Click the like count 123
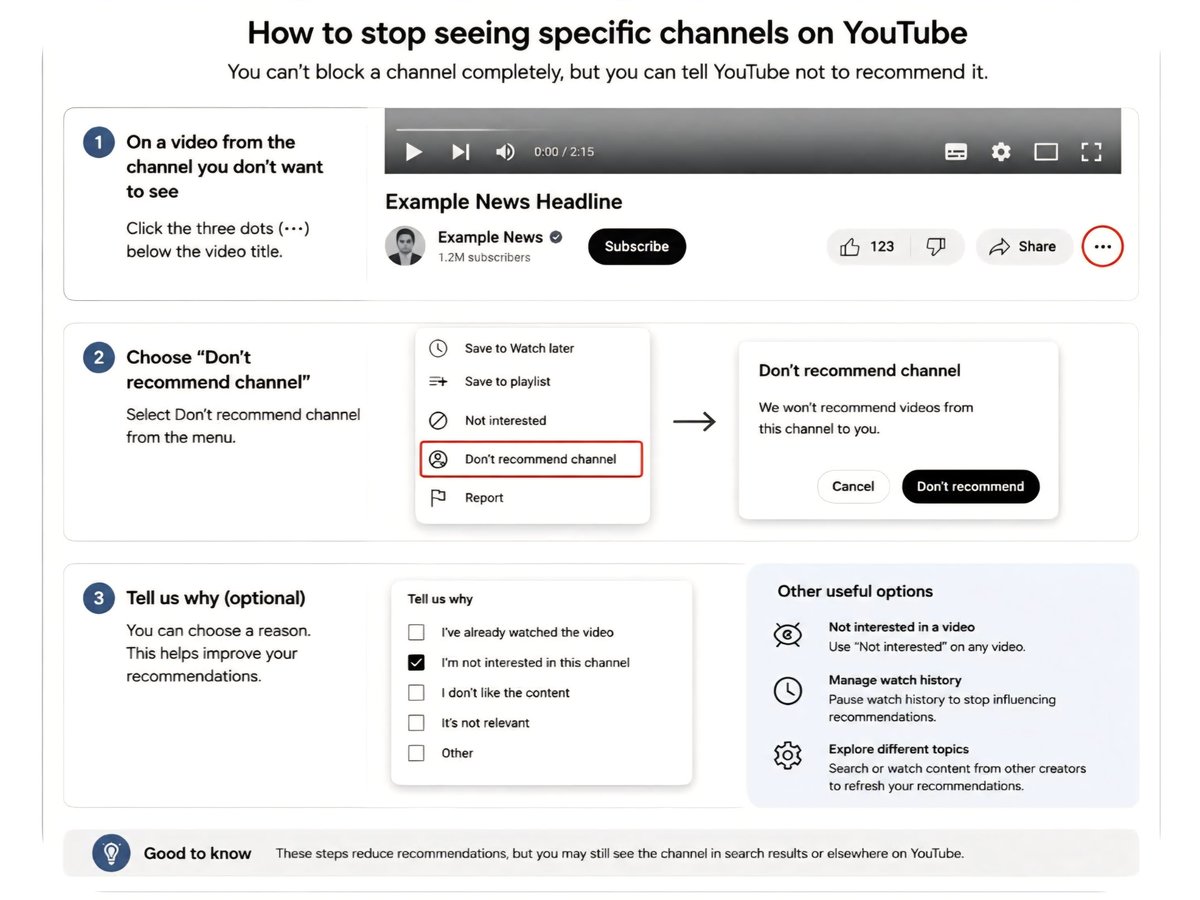Screen dimensions: 1200x900 click(882, 246)
